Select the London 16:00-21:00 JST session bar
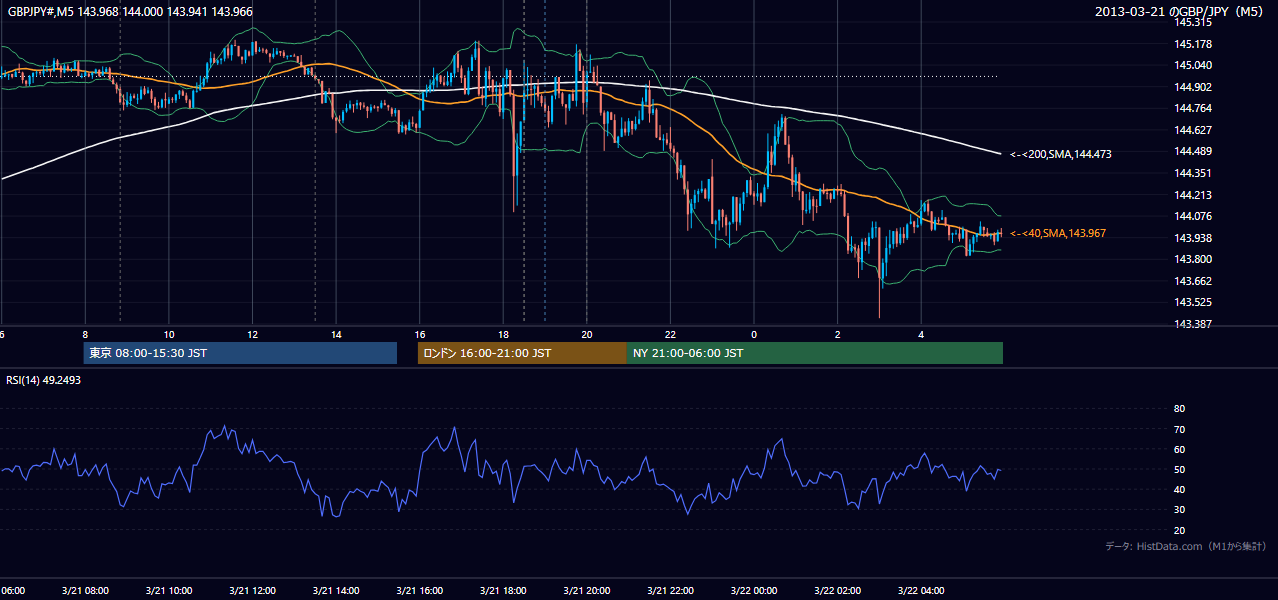This screenshot has width=1278, height=600. coord(522,353)
